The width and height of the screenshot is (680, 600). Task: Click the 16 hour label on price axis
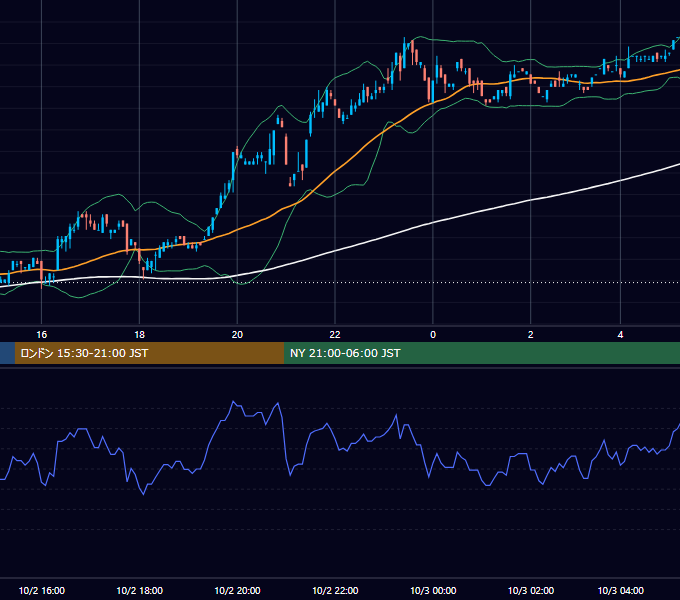pyautogui.click(x=41, y=335)
